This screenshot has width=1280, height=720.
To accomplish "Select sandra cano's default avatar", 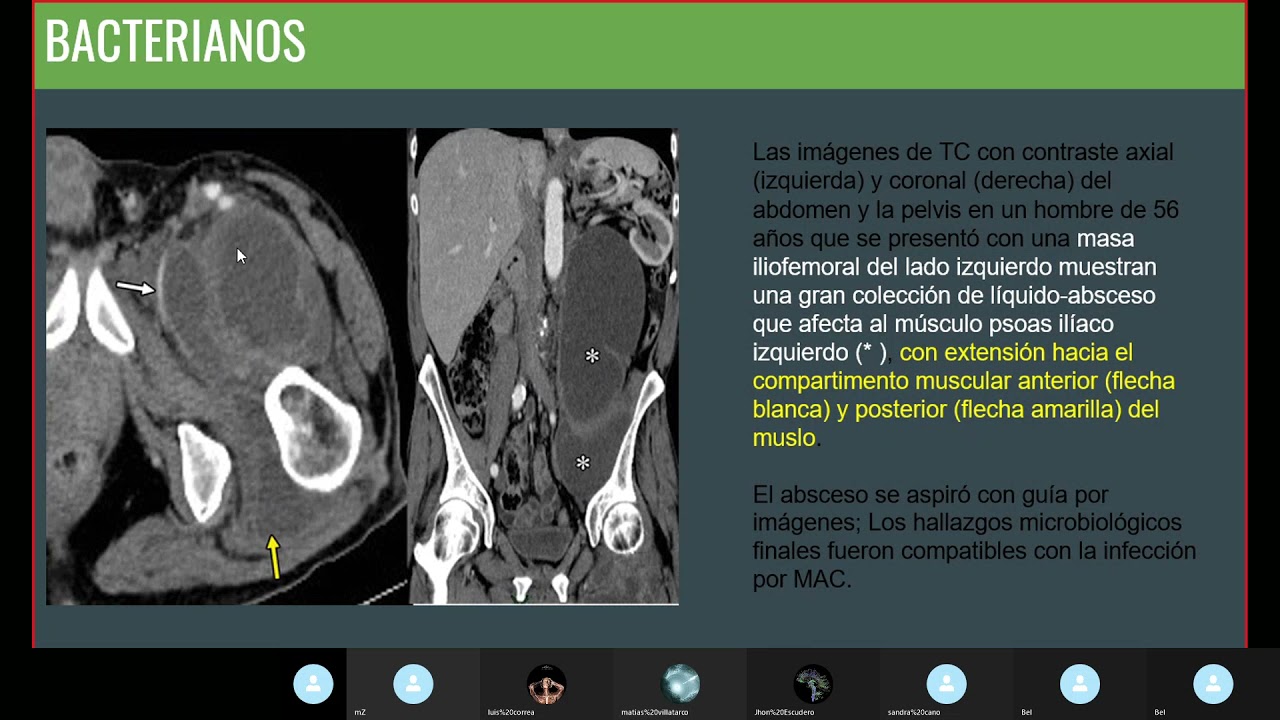I will coord(946,684).
